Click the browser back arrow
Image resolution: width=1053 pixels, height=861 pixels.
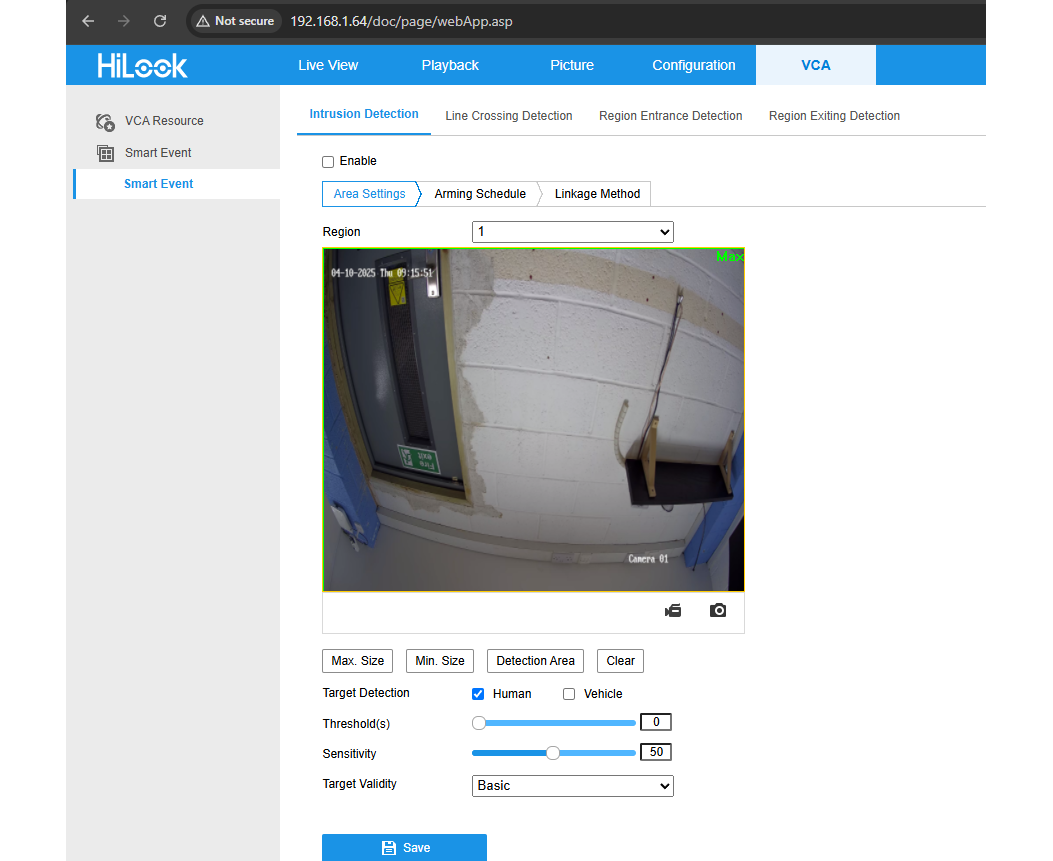tap(88, 21)
